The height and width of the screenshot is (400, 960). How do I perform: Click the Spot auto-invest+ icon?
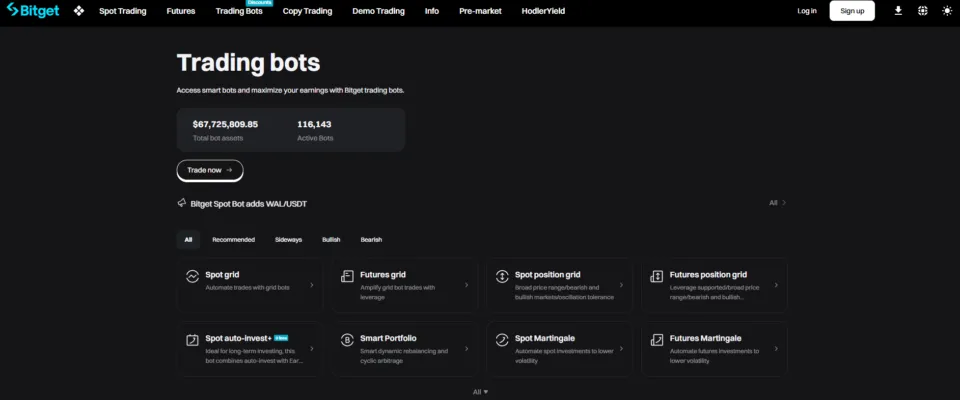192,340
